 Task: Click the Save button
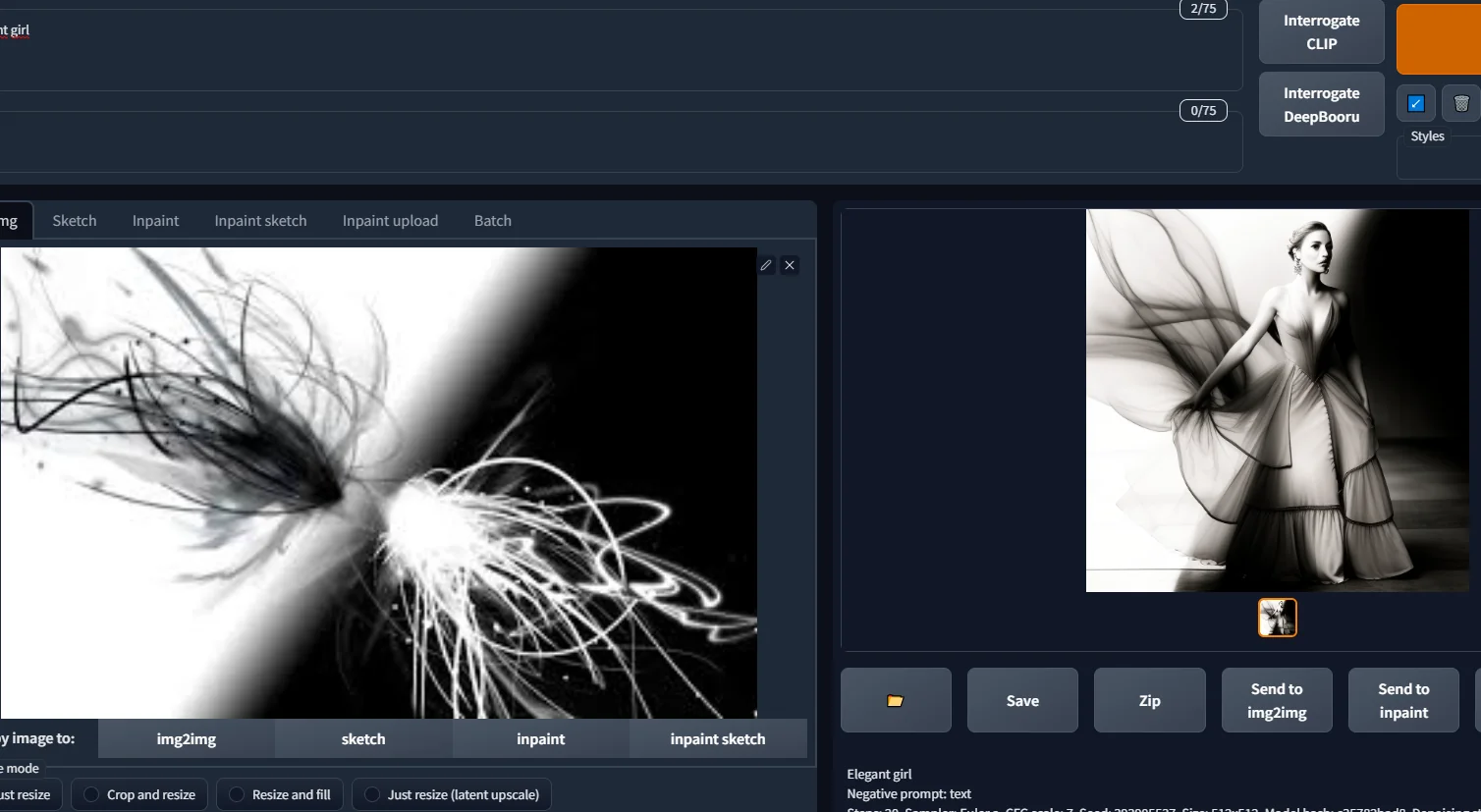(x=1022, y=700)
